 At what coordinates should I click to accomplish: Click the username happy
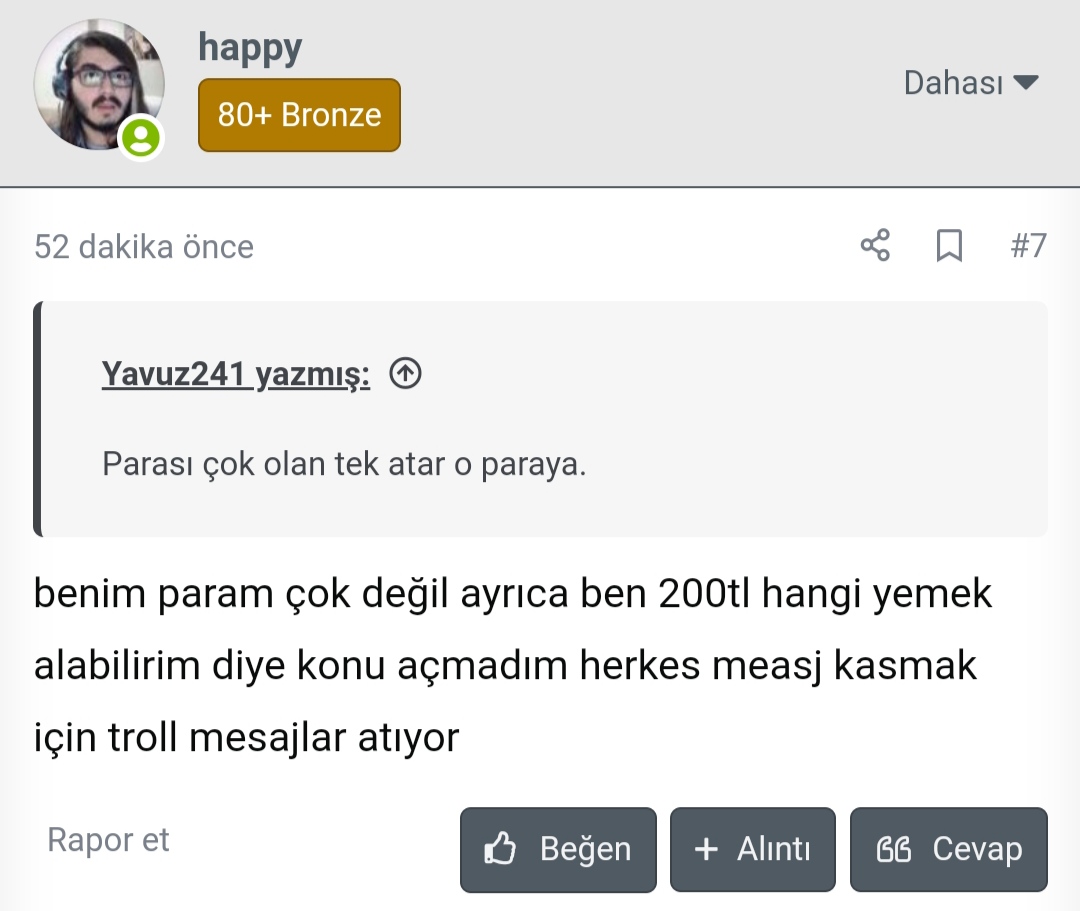250,47
